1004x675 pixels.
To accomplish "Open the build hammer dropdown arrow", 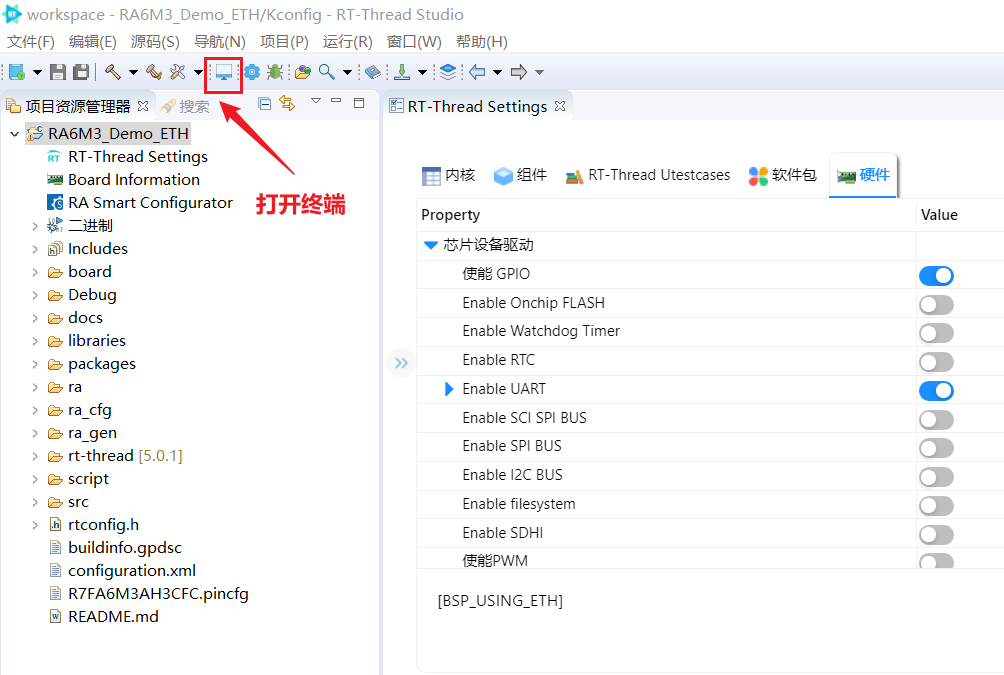I will (133, 72).
